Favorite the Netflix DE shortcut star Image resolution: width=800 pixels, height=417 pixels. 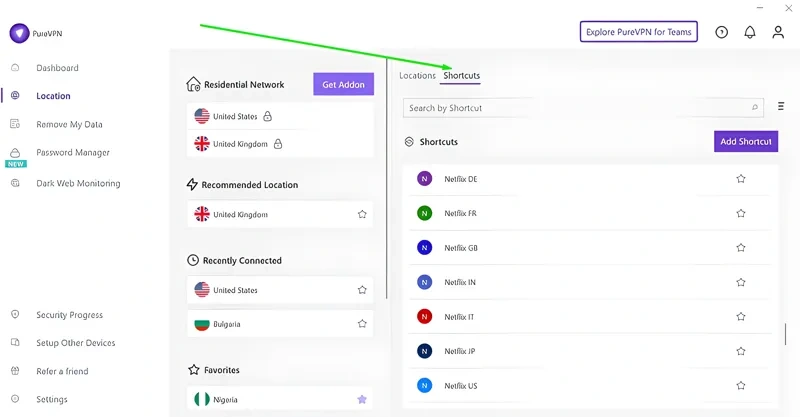[x=741, y=179]
